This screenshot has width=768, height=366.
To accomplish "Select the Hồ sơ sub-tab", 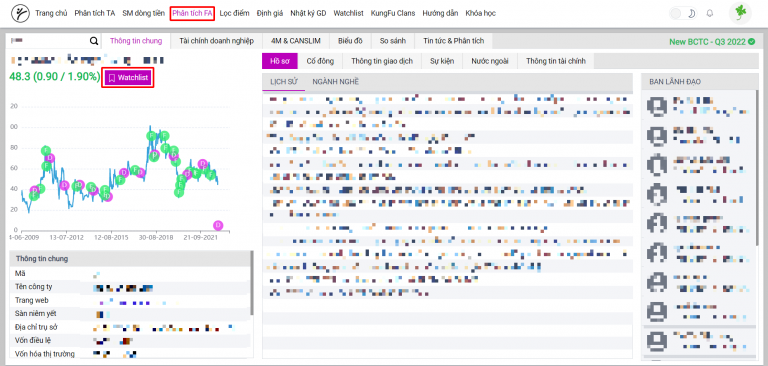I will tap(280, 61).
